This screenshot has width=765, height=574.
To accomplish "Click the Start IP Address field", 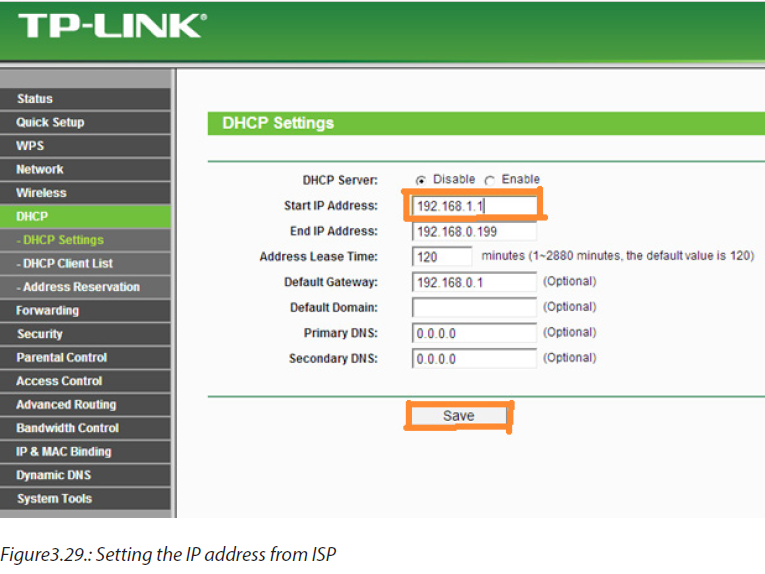I will tap(474, 206).
